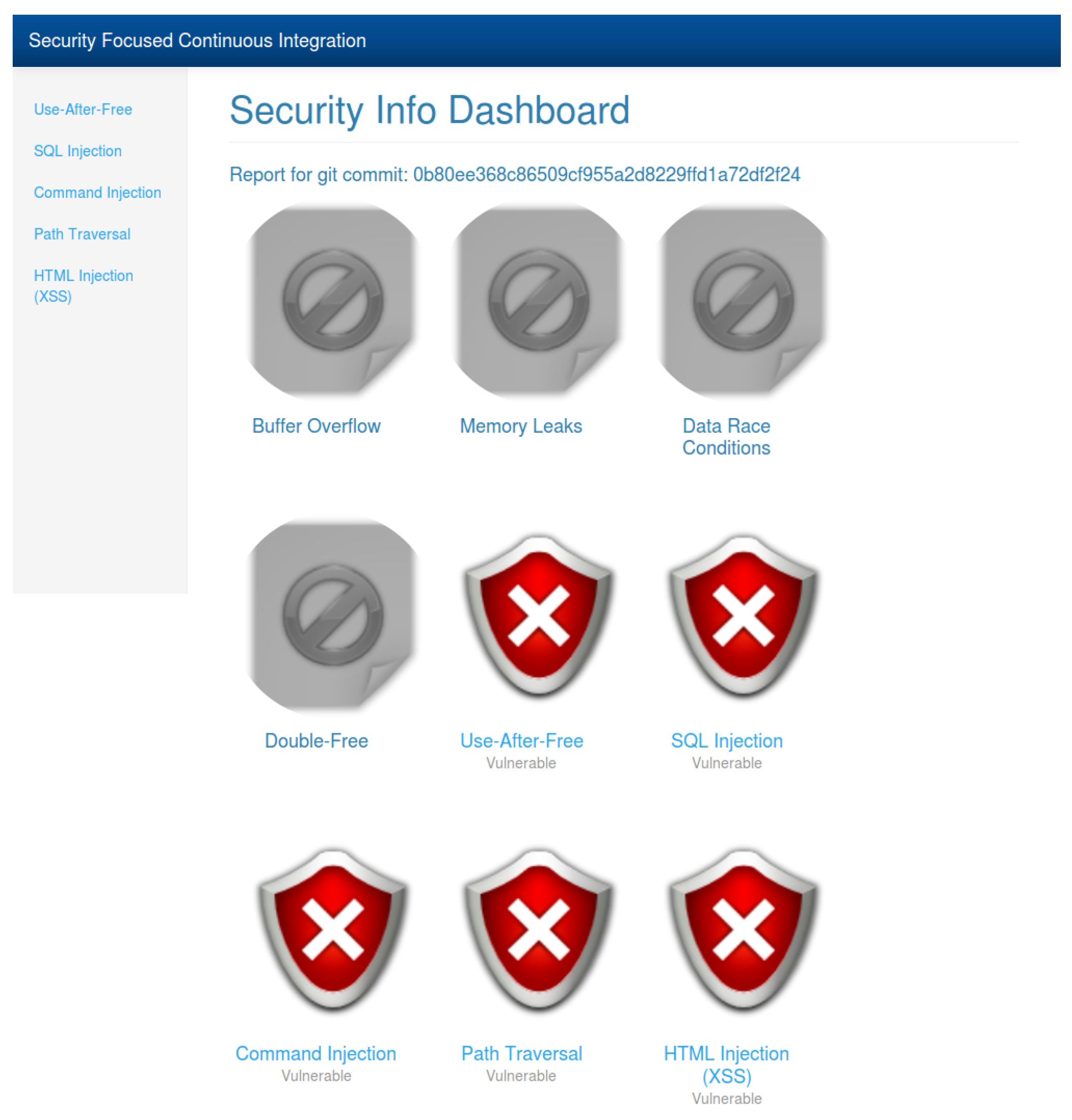Open Use-After-Free in the sidebar

[x=83, y=109]
